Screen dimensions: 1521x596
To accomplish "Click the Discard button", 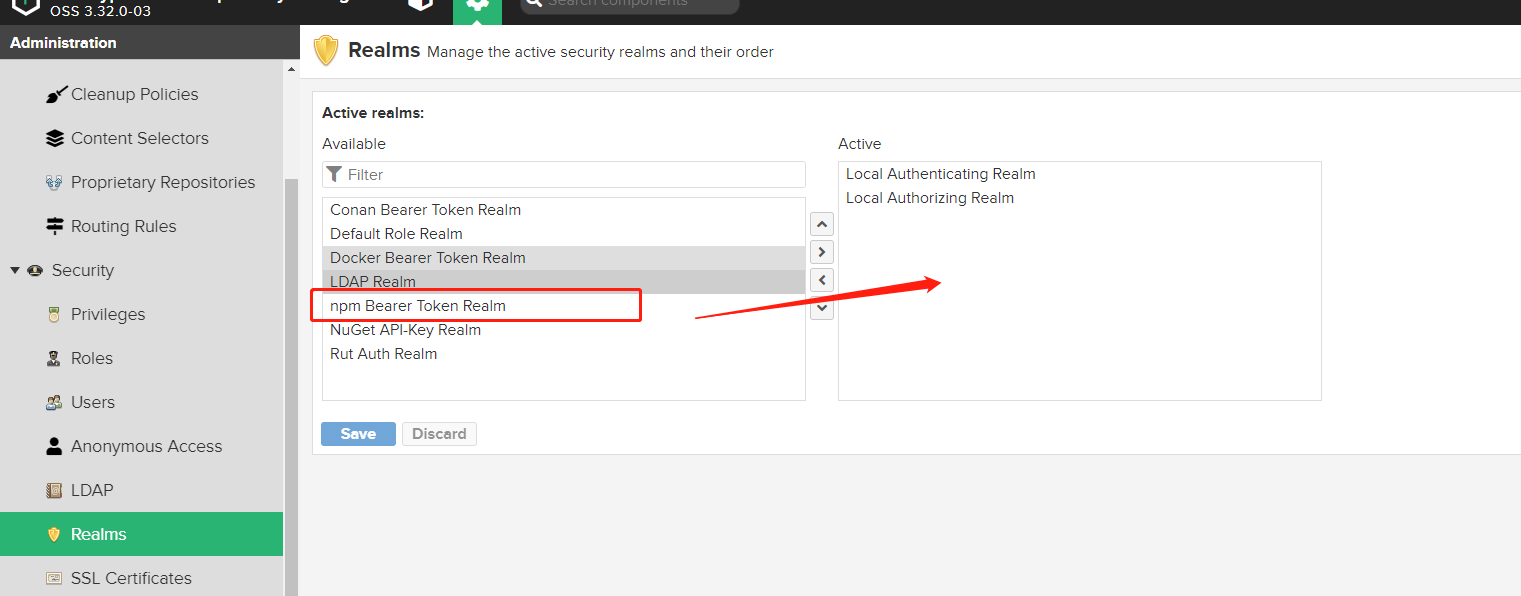I will [x=439, y=434].
